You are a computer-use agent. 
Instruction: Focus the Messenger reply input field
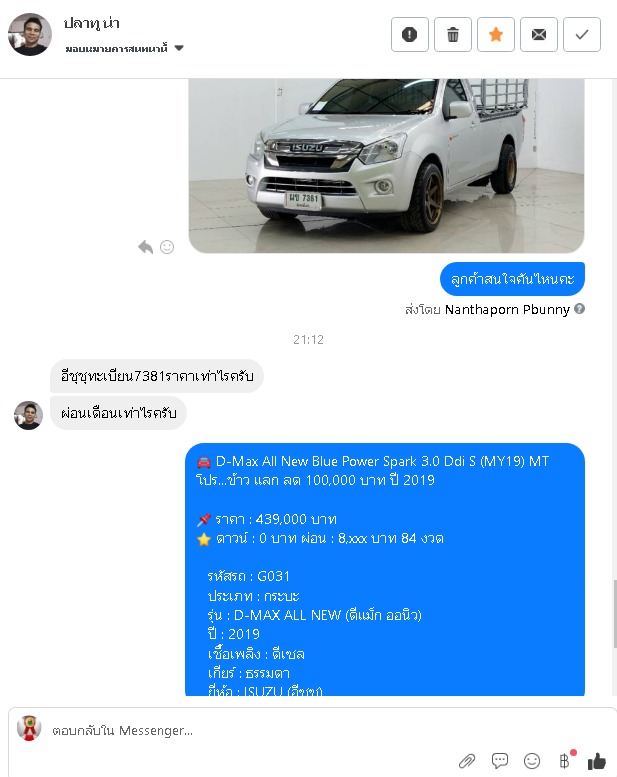pos(312,730)
